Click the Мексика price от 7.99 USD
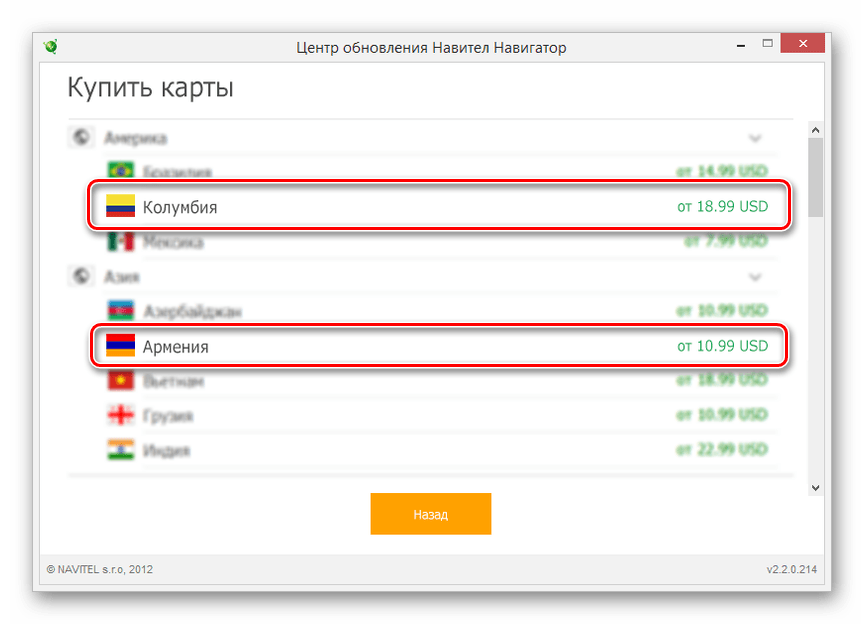The width and height of the screenshot is (864, 624). (x=726, y=241)
